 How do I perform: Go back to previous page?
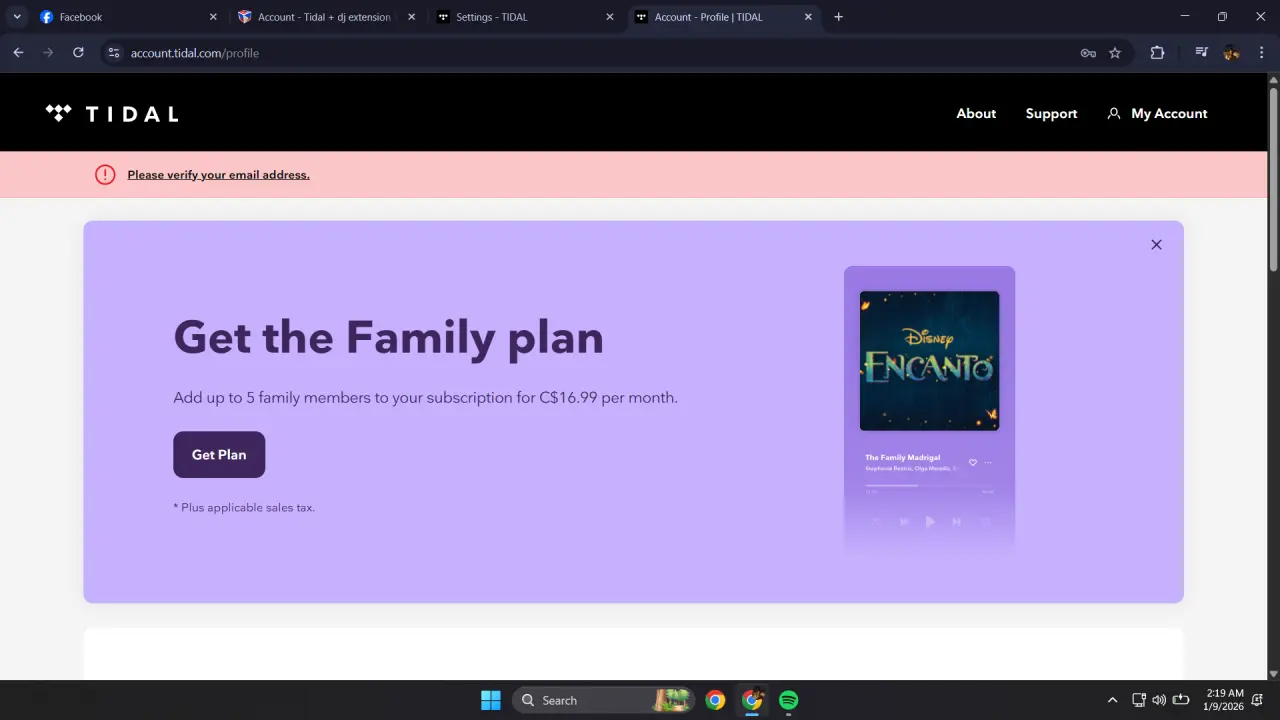[18, 53]
